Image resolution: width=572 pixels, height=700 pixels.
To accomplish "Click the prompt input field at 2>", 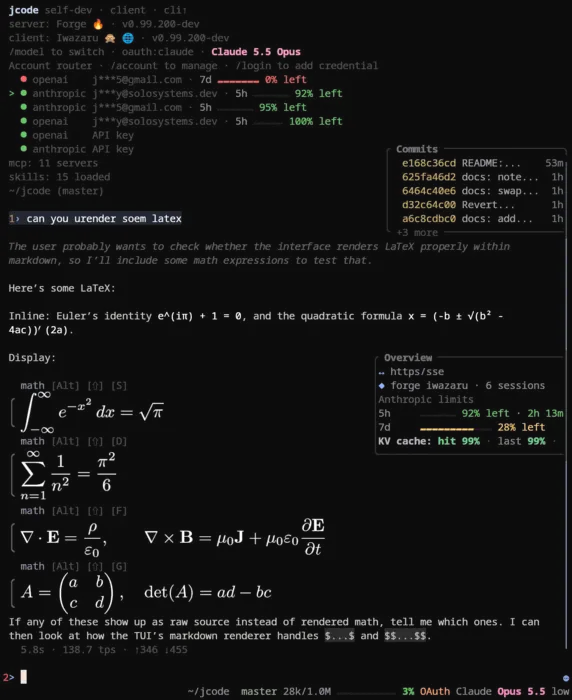I will [x=286, y=677].
